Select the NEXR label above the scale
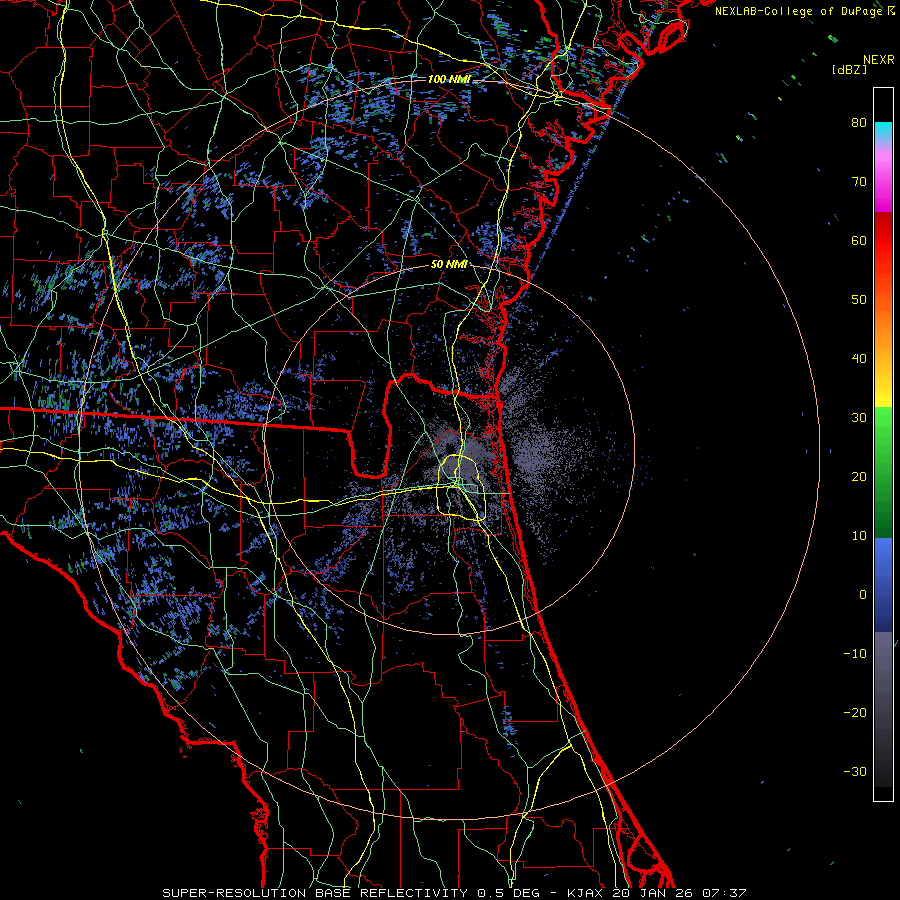The height and width of the screenshot is (900, 900). click(878, 60)
